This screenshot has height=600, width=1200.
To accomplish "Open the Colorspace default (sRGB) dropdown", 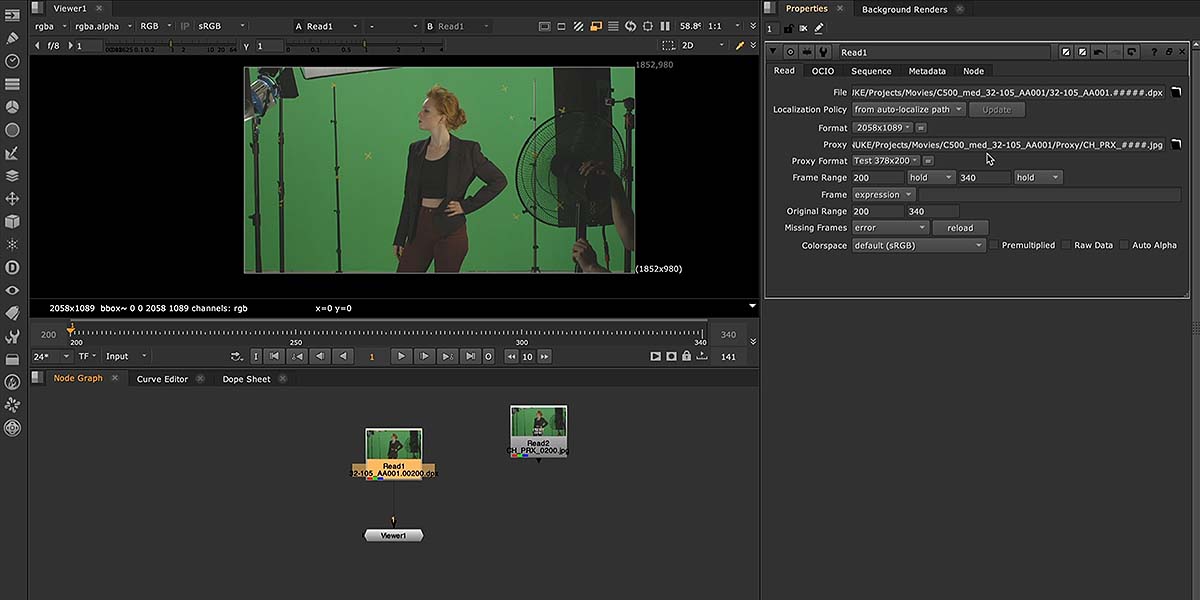I will click(x=919, y=245).
